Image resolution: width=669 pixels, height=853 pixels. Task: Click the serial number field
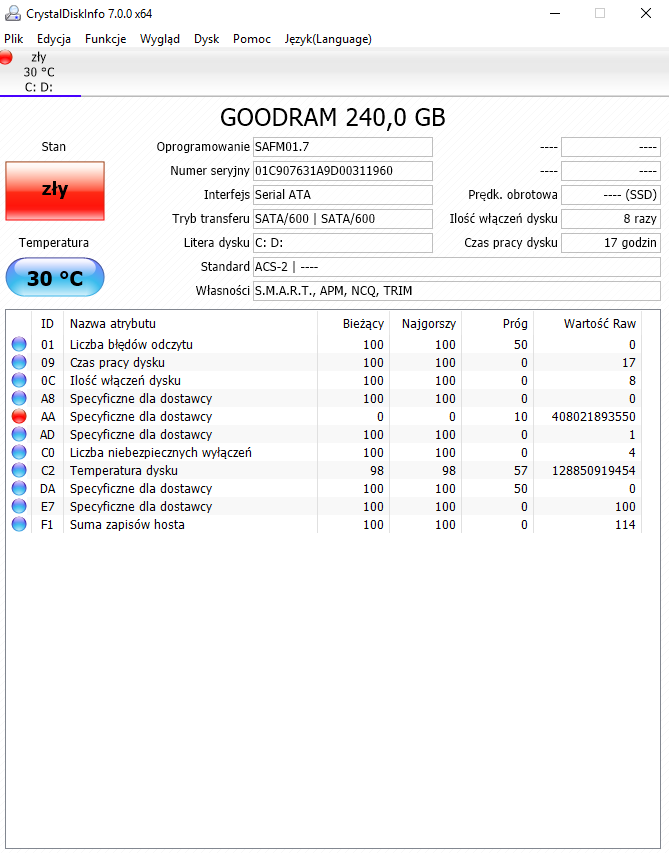(343, 171)
